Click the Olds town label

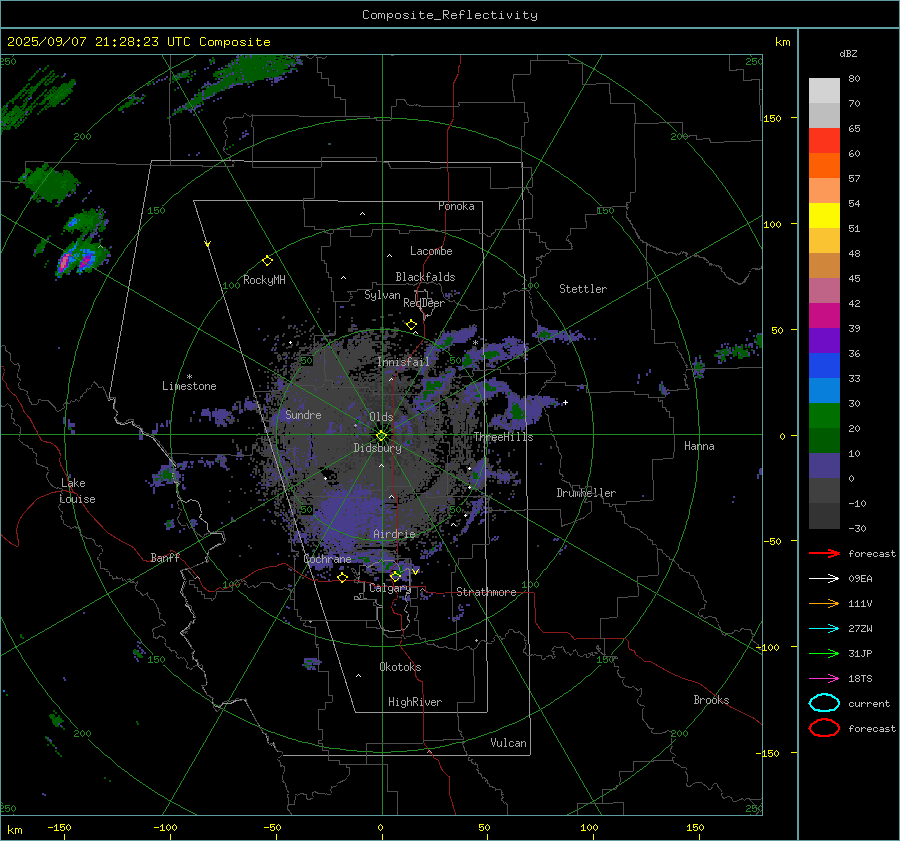coord(381,417)
